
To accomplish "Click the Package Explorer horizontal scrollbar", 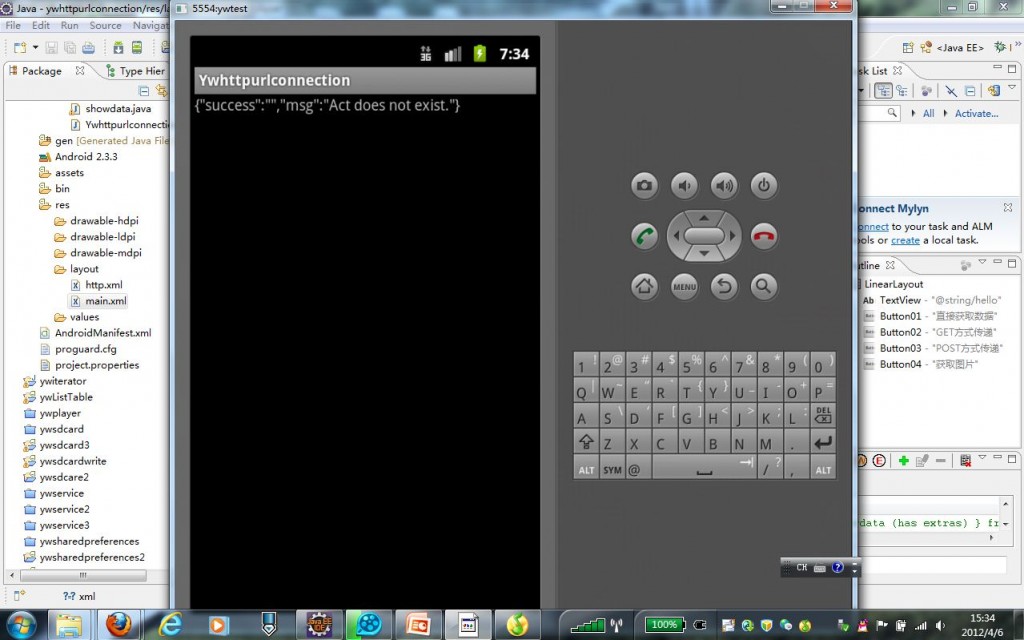I will tap(83, 575).
